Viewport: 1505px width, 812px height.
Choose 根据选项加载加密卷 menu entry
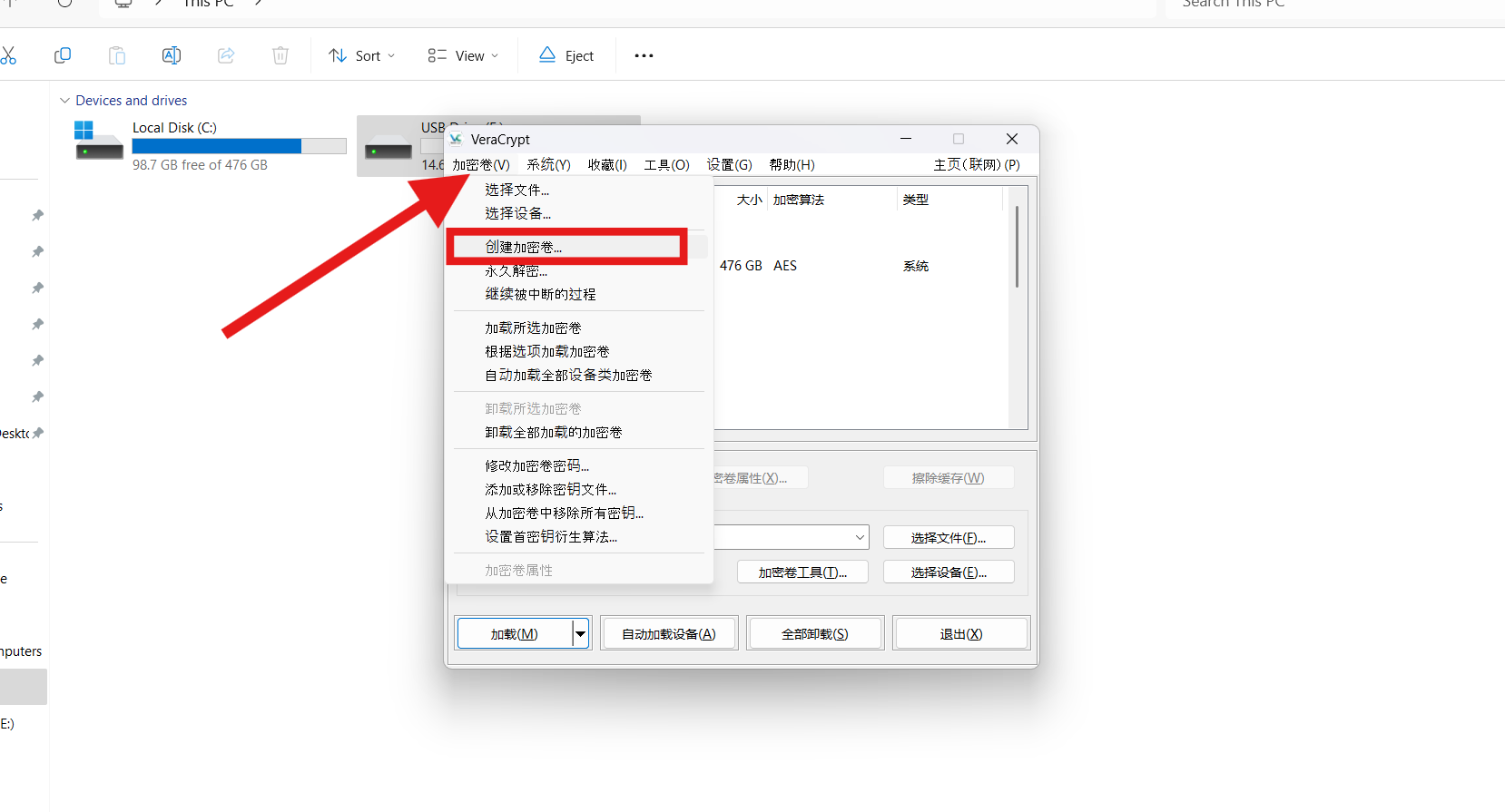(579, 351)
